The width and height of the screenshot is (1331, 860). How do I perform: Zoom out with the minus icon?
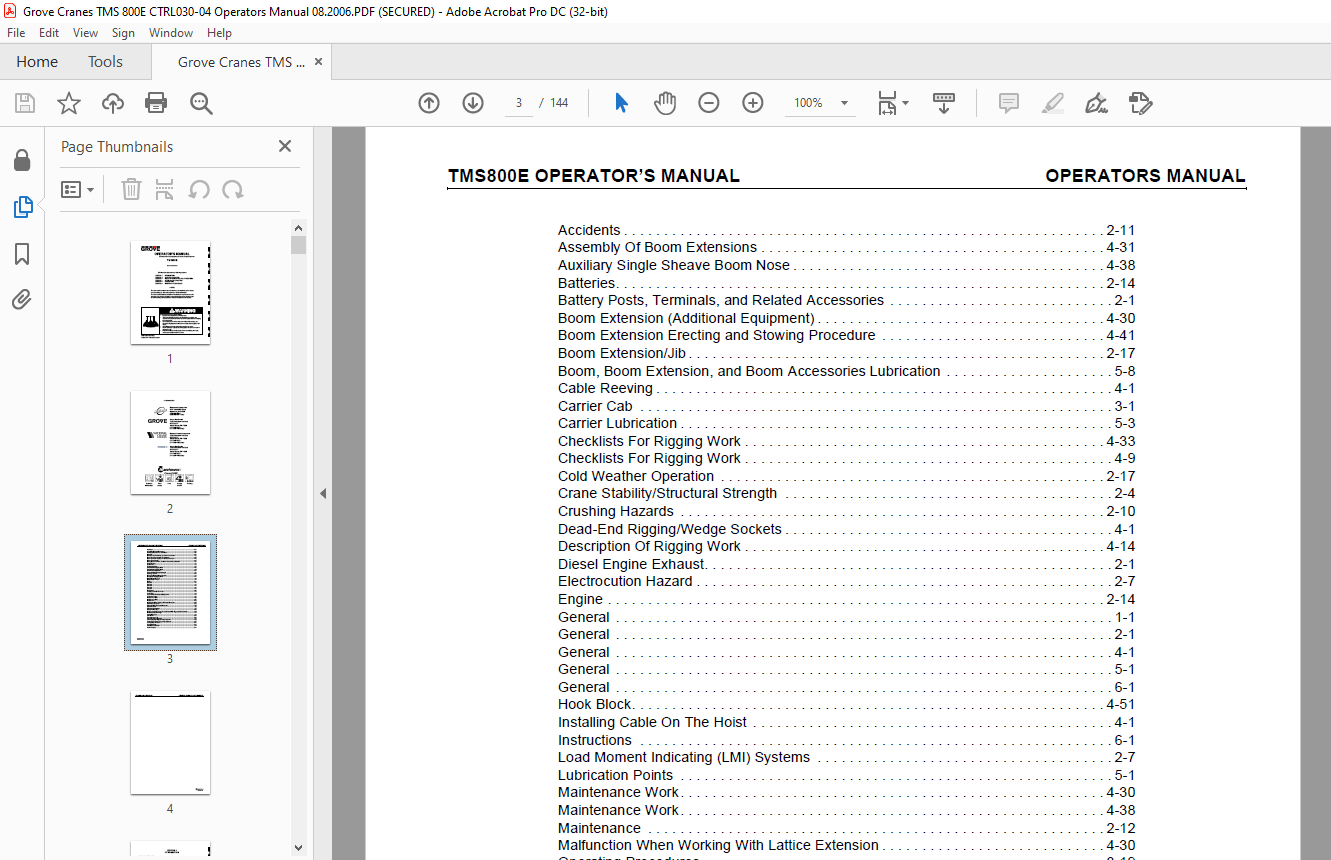coord(709,103)
